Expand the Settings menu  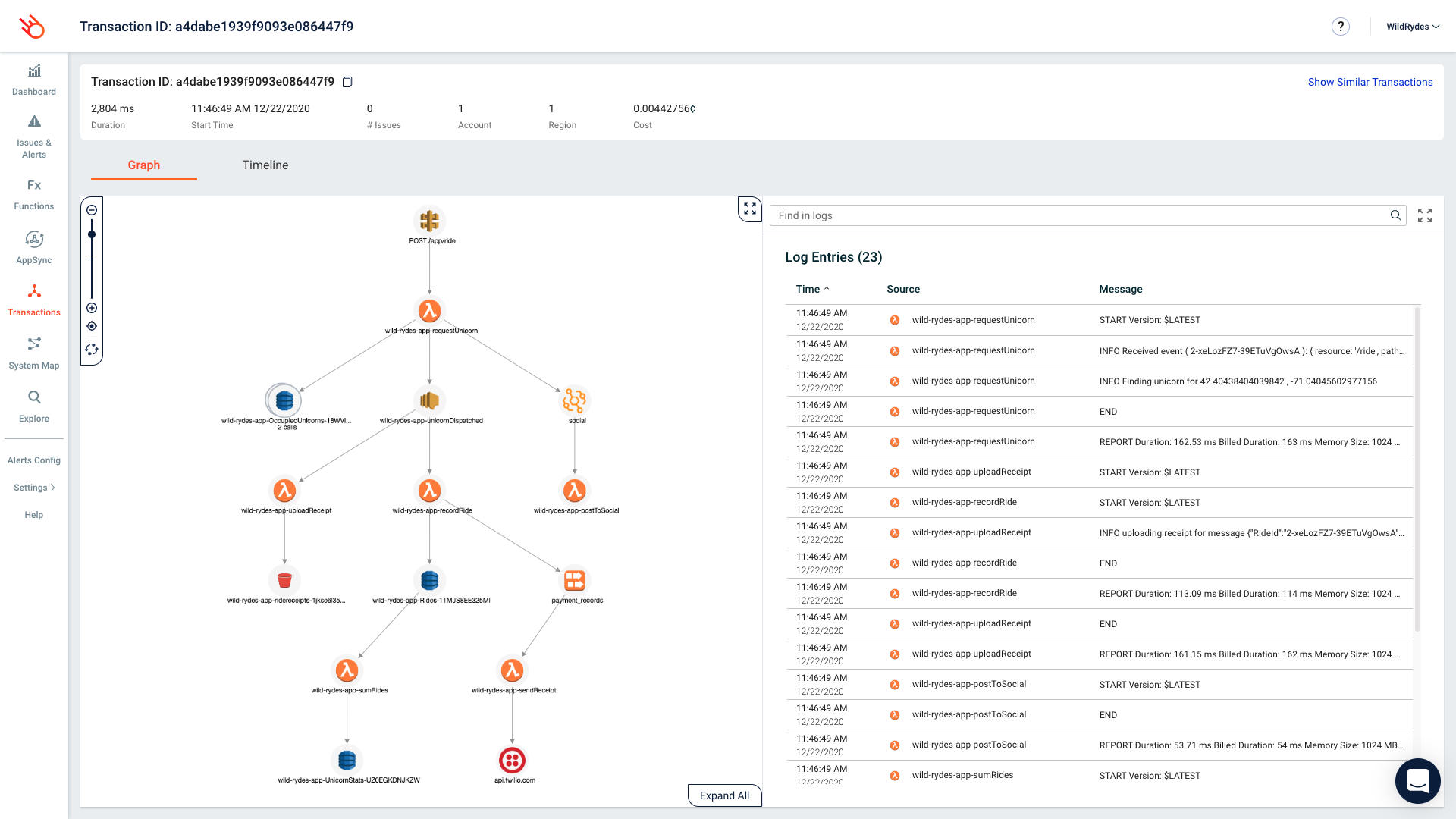point(34,488)
